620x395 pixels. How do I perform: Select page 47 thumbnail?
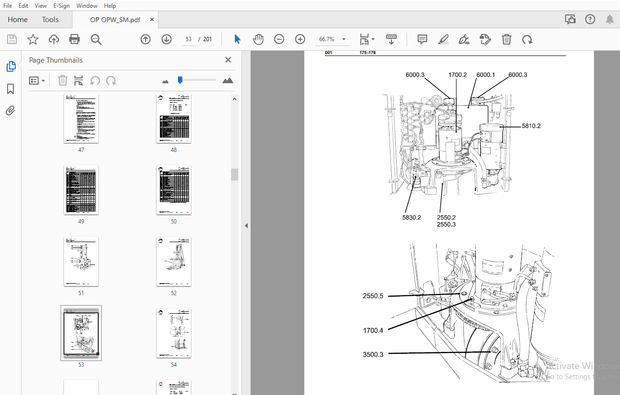[x=81, y=119]
